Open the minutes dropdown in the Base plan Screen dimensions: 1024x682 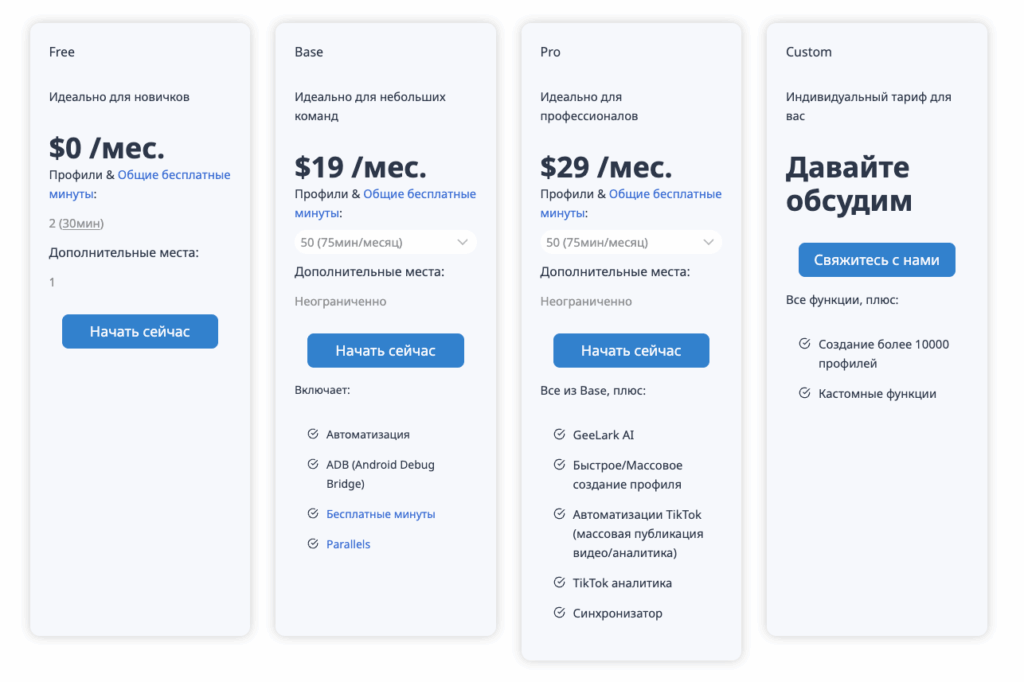(385, 241)
